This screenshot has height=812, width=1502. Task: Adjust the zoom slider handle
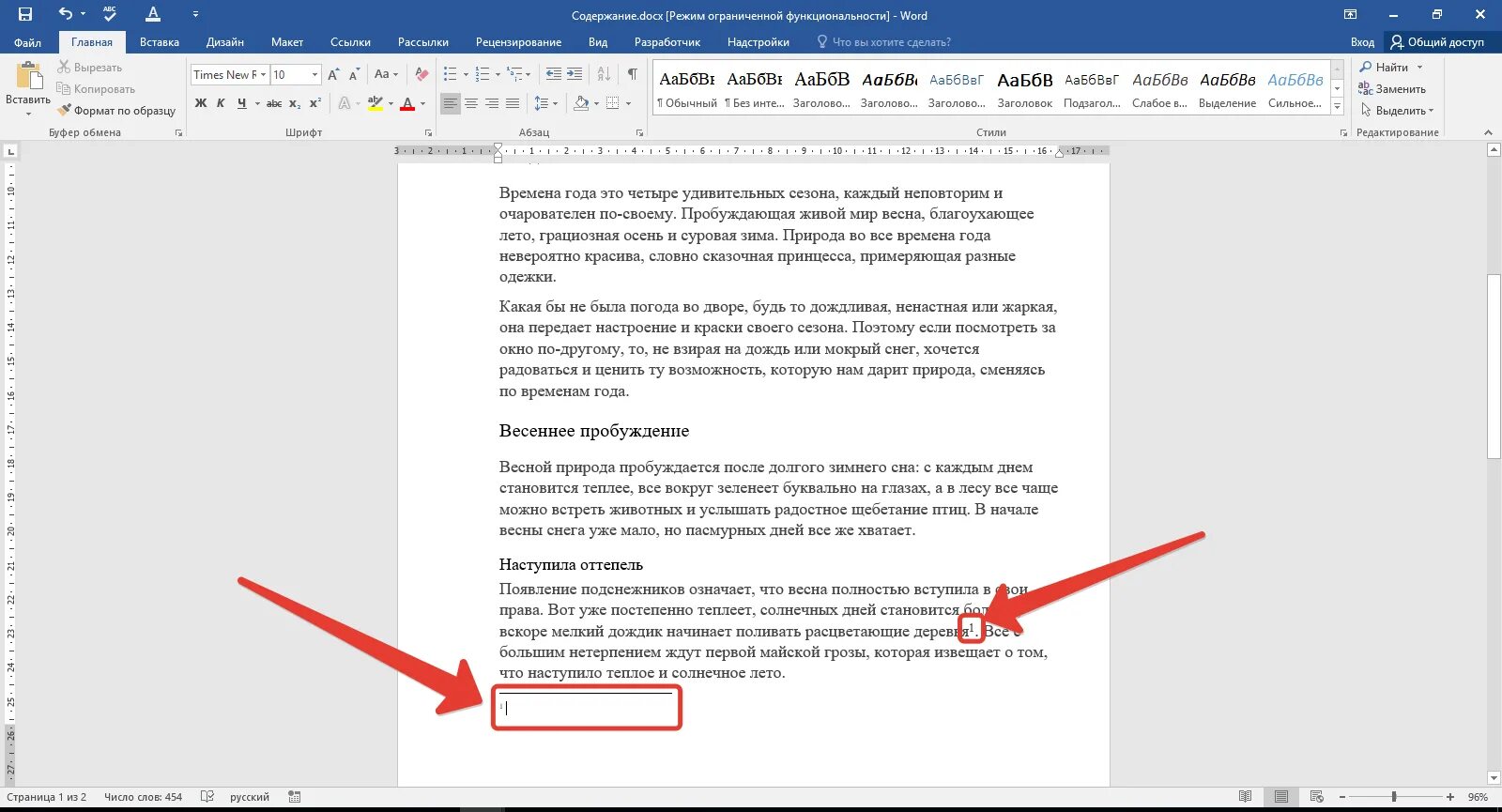pos(1394,797)
